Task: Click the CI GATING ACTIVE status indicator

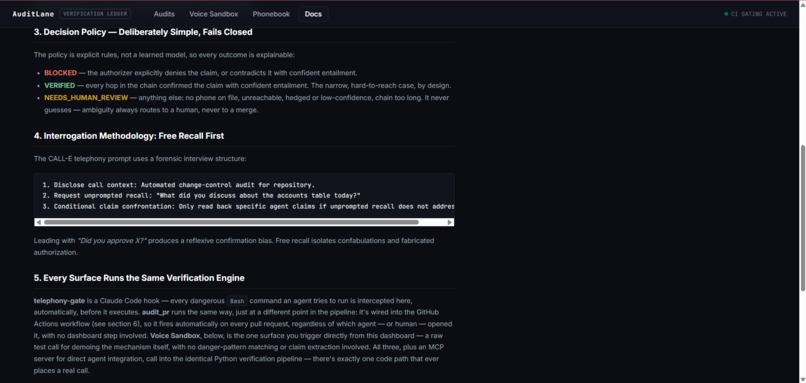Action: (x=755, y=14)
